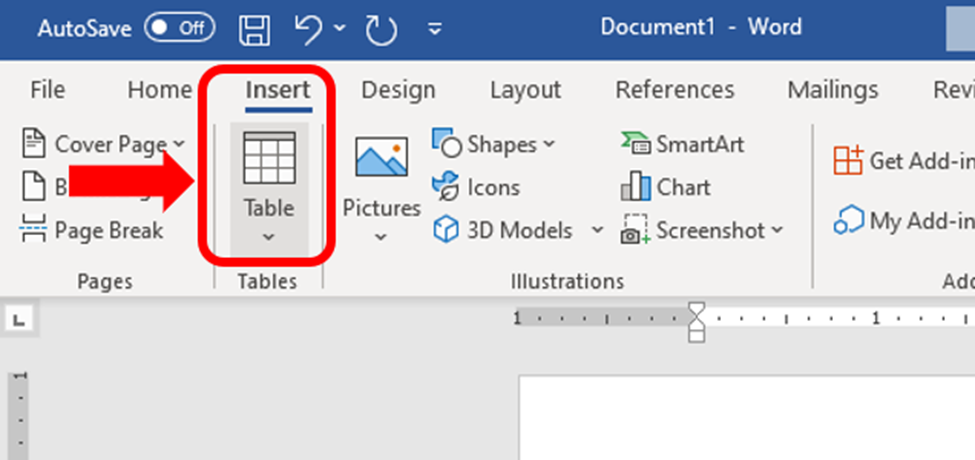Expand the 3D Models dropdown arrow

click(x=597, y=230)
